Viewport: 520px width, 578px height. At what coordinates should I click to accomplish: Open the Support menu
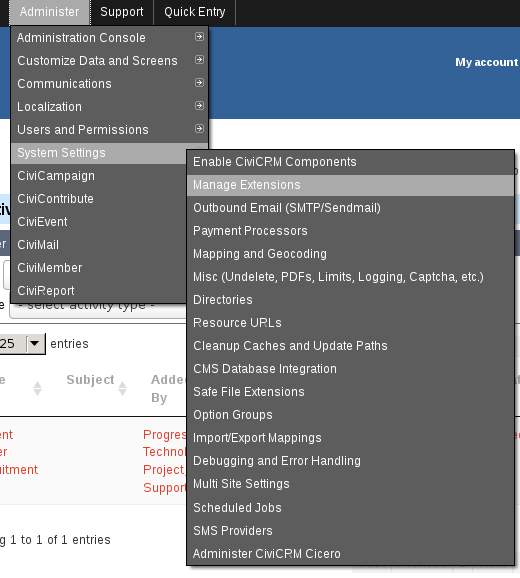click(x=122, y=12)
